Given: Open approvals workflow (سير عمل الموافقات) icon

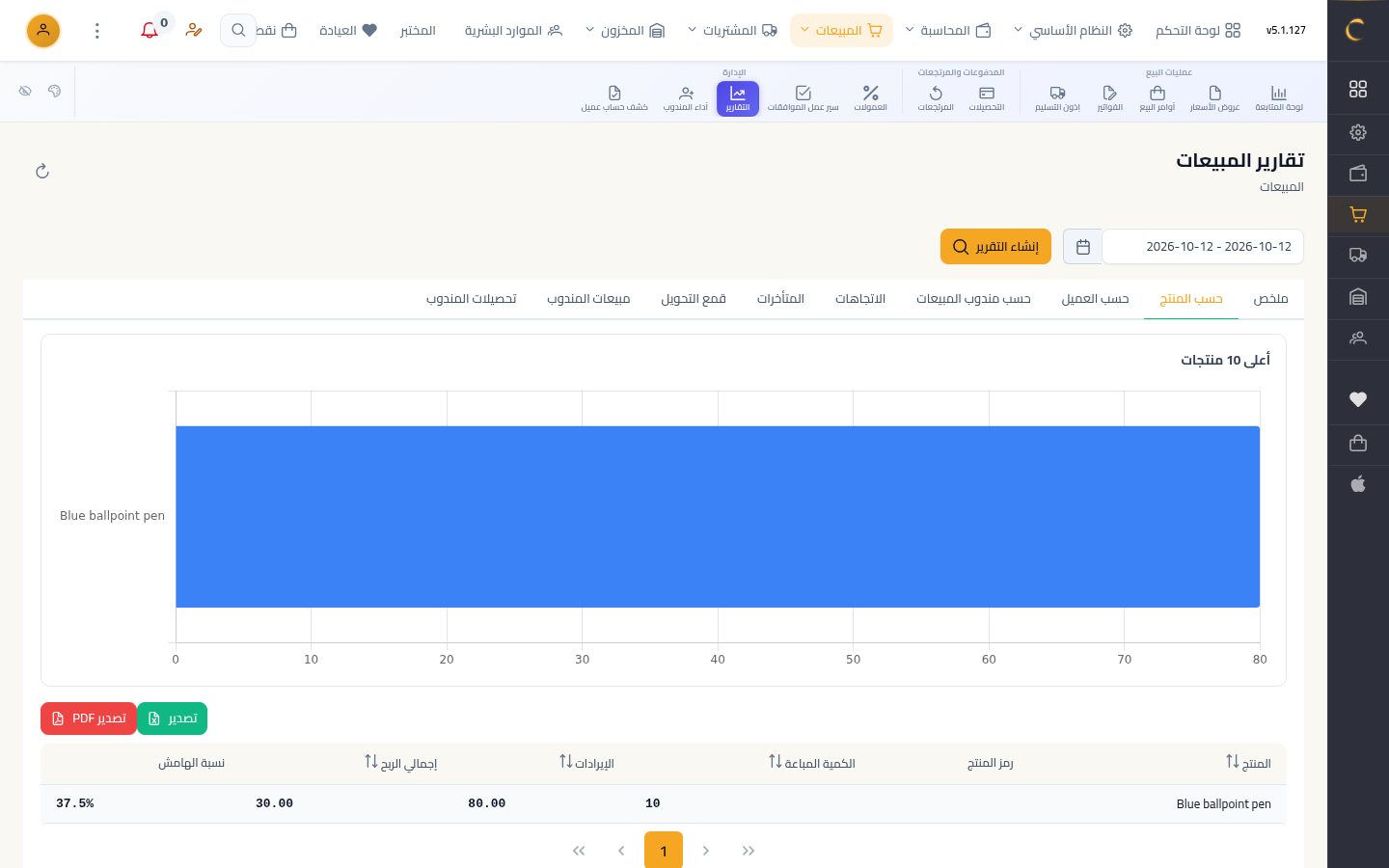Looking at the screenshot, I should [803, 97].
